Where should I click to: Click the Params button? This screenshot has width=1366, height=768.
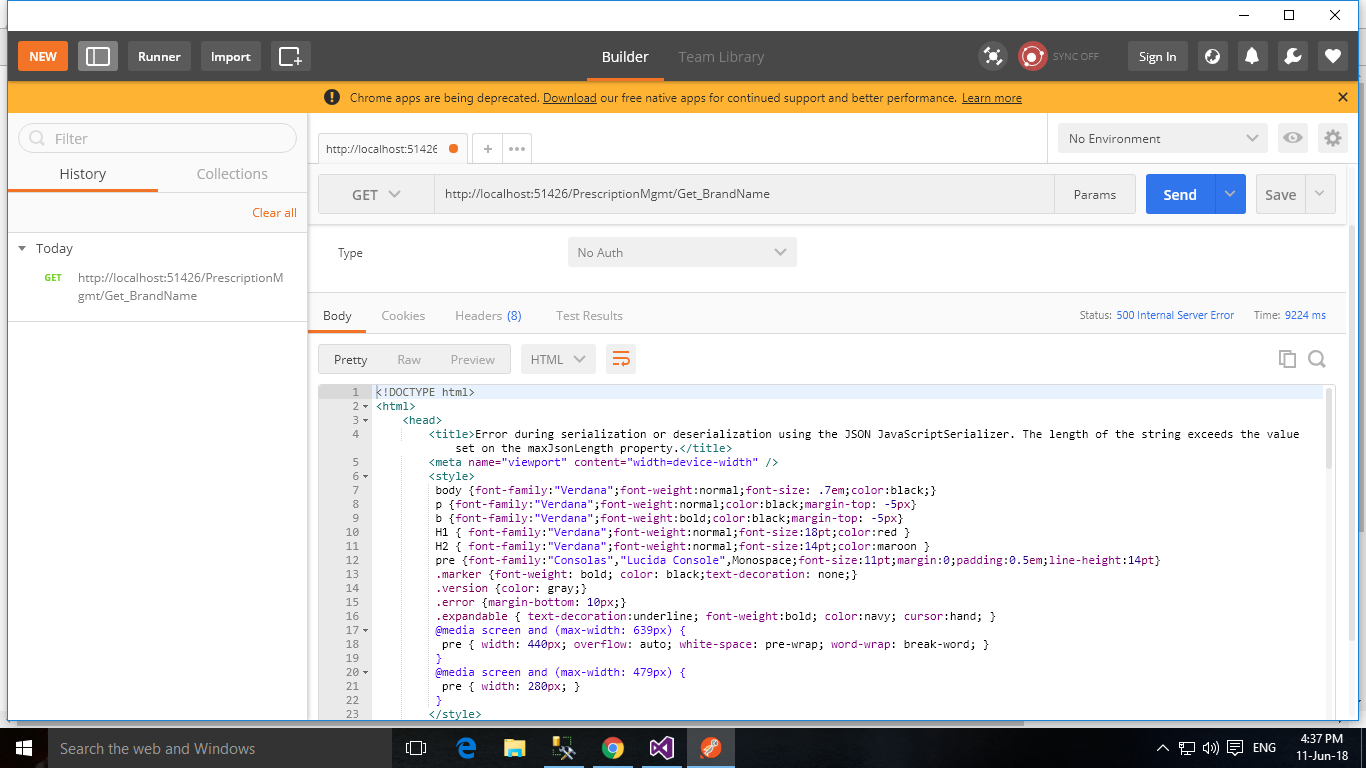coord(1095,195)
